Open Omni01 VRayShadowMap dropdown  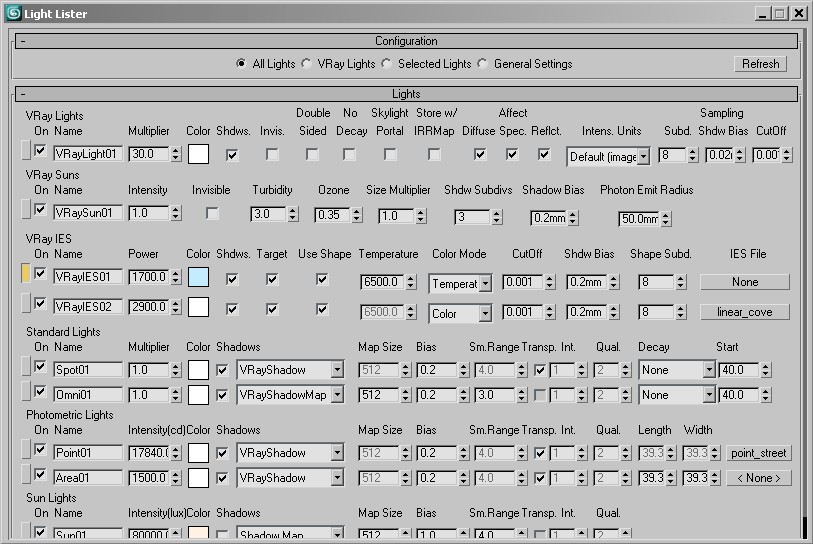point(290,395)
